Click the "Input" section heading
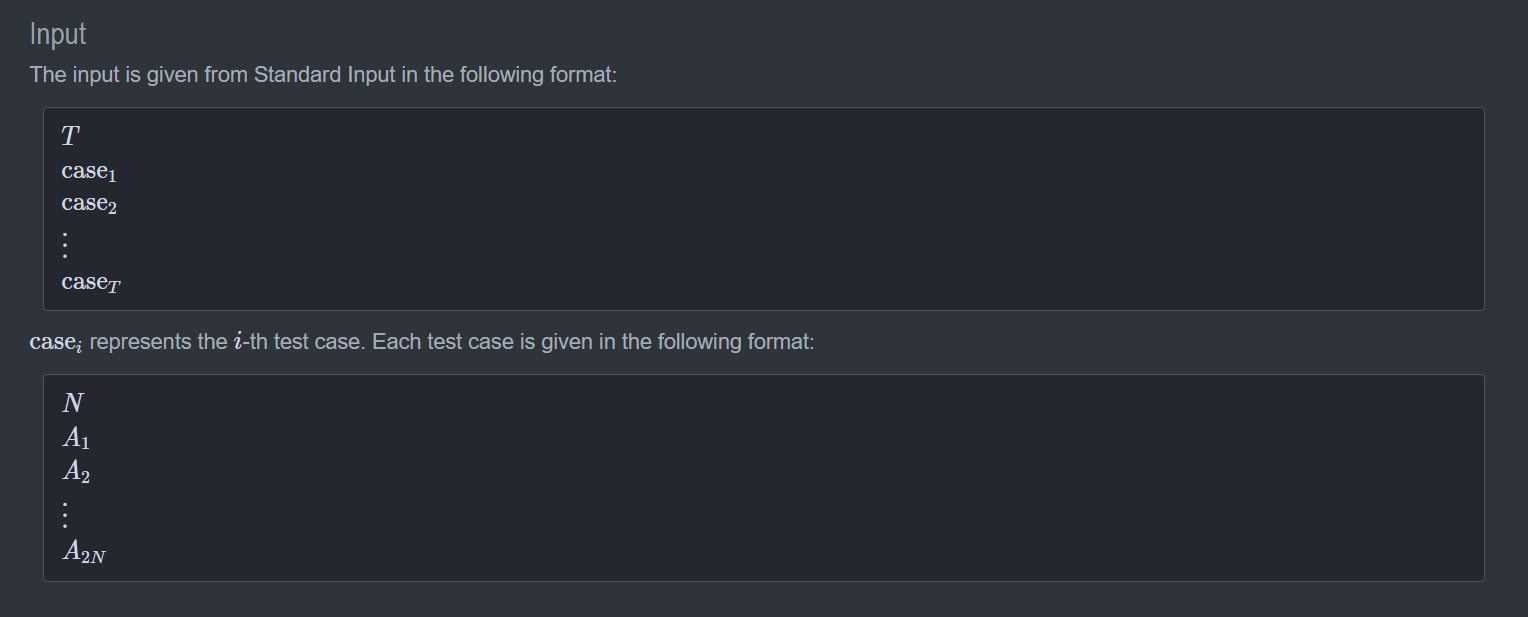The height and width of the screenshot is (617, 1528). click(x=58, y=34)
